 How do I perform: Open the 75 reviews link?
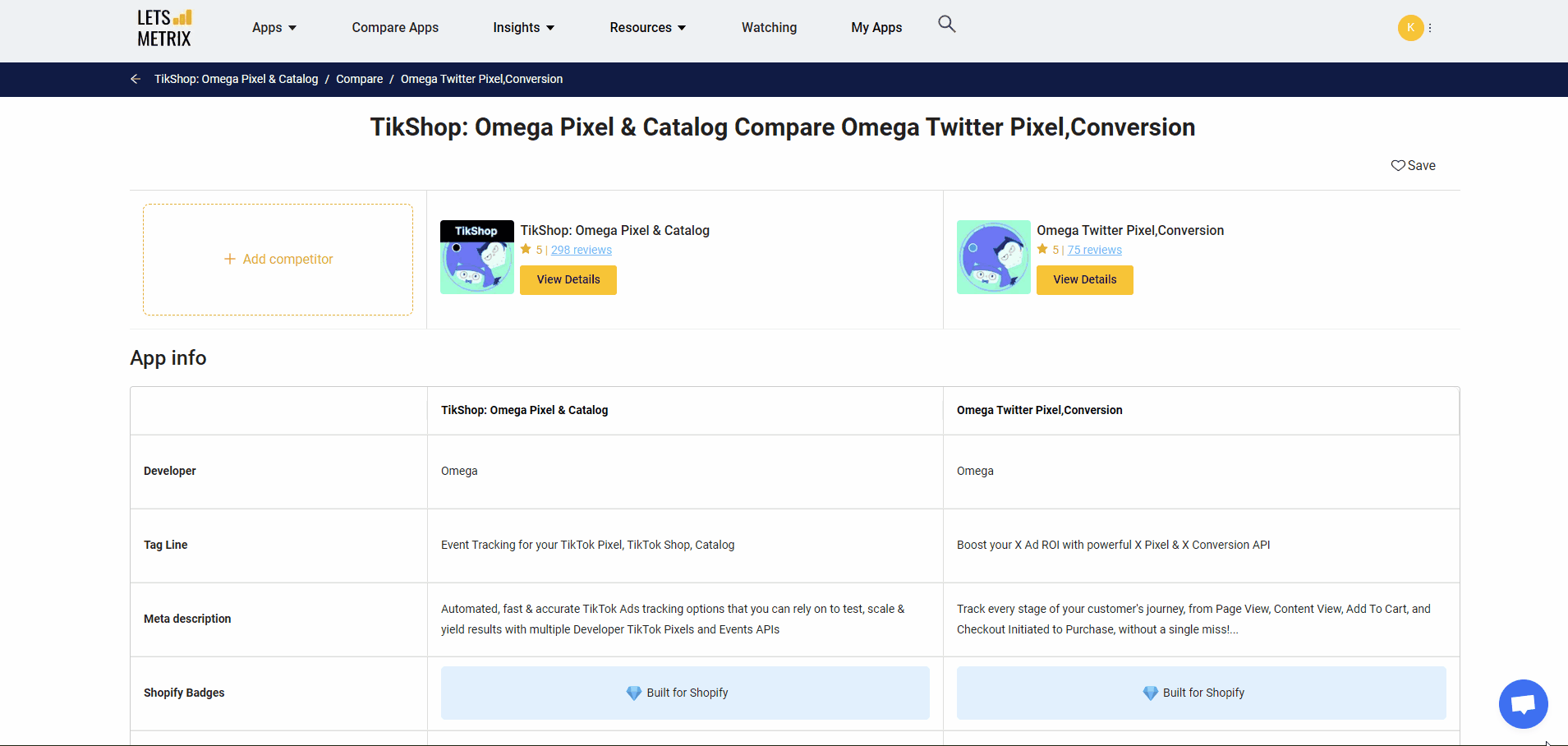1094,250
